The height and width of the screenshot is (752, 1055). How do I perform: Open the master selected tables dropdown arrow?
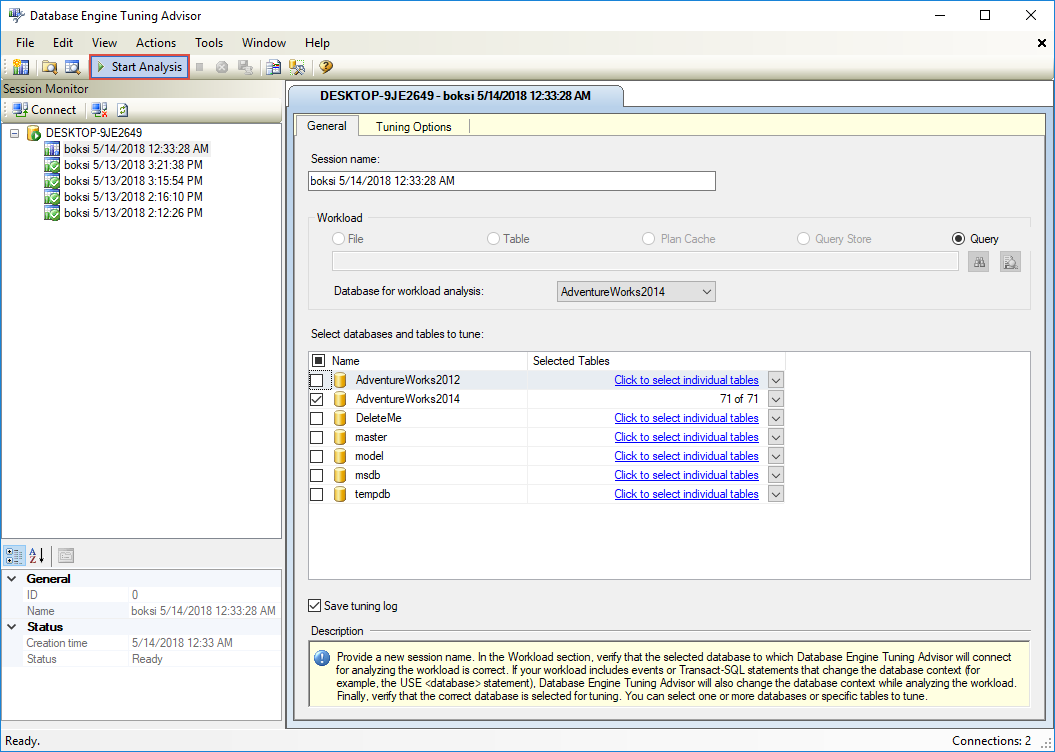[776, 437]
